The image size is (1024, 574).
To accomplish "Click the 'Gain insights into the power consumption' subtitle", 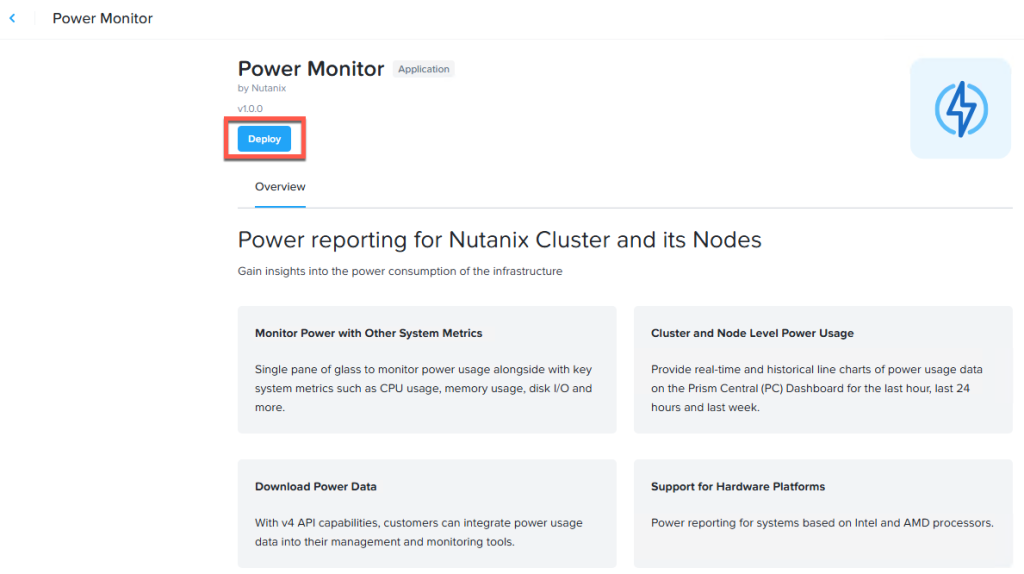I will (x=400, y=271).
